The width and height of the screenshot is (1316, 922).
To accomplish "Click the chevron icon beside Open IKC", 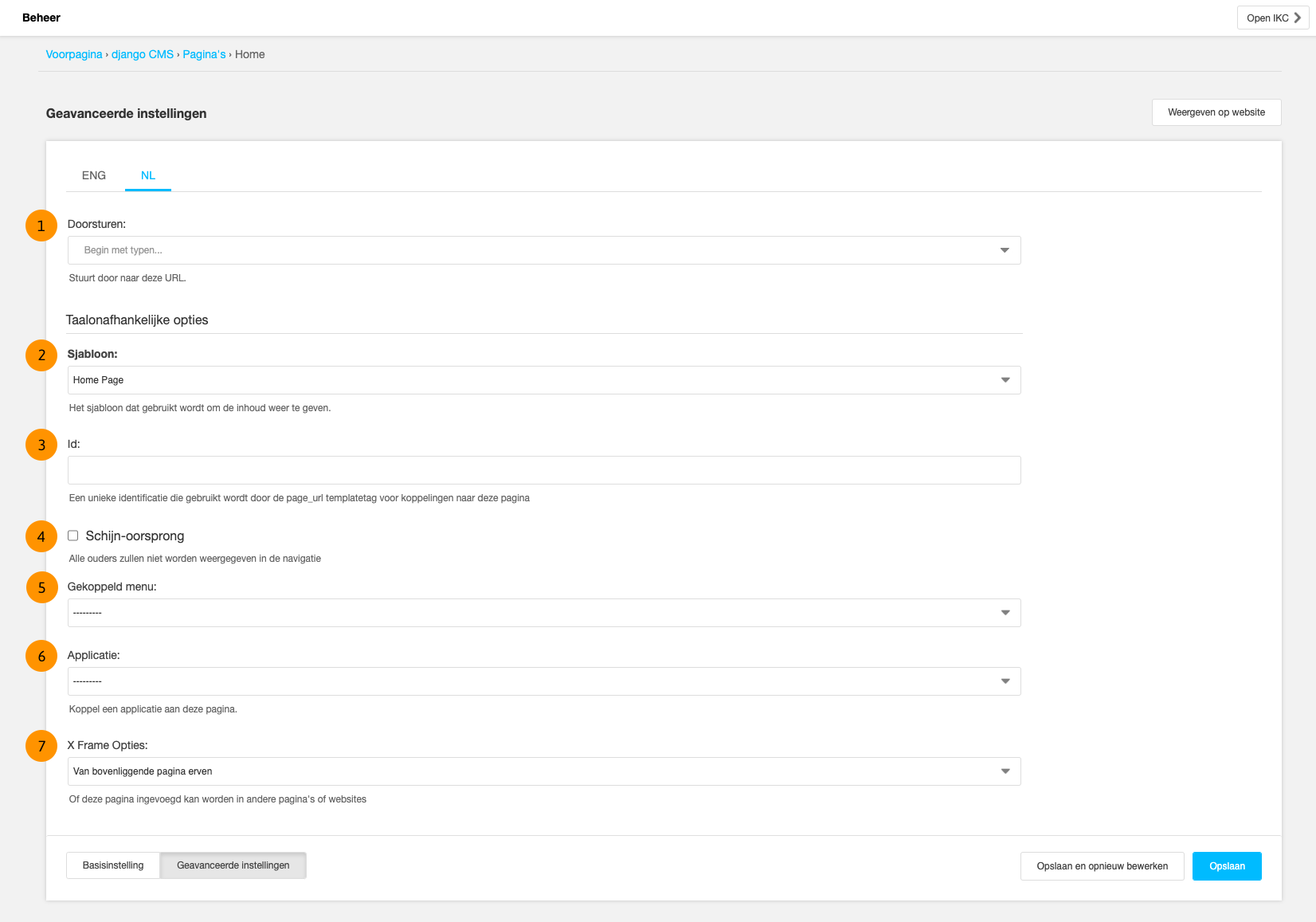I will (x=1297, y=18).
